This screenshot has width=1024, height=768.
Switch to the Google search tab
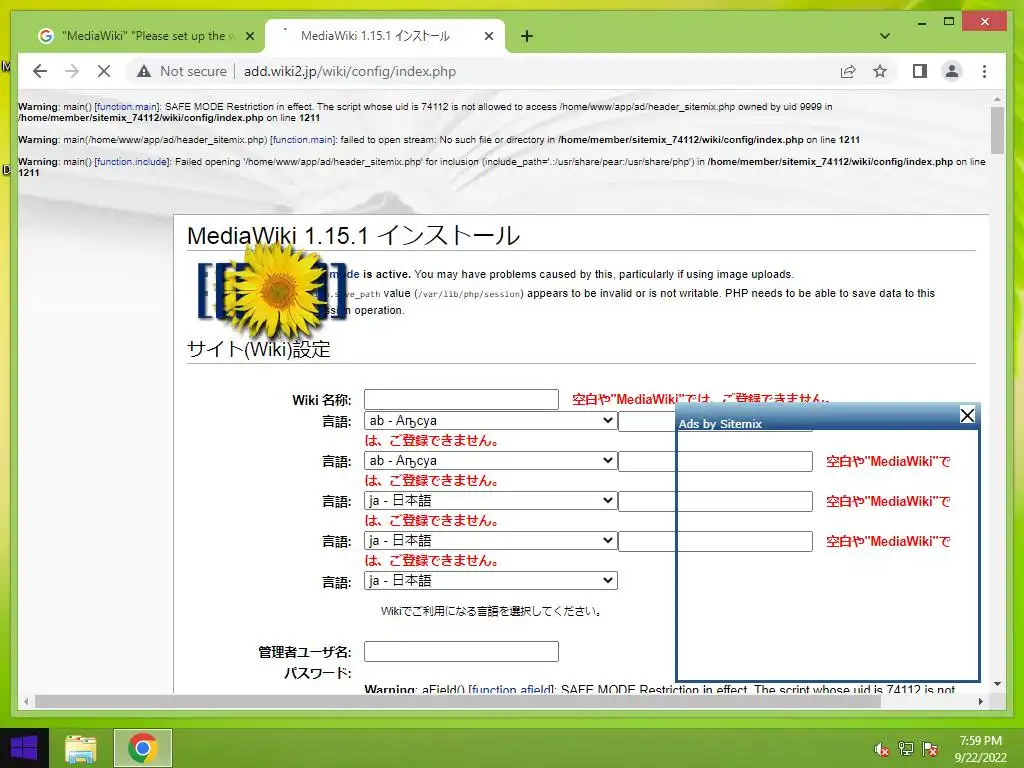point(145,36)
